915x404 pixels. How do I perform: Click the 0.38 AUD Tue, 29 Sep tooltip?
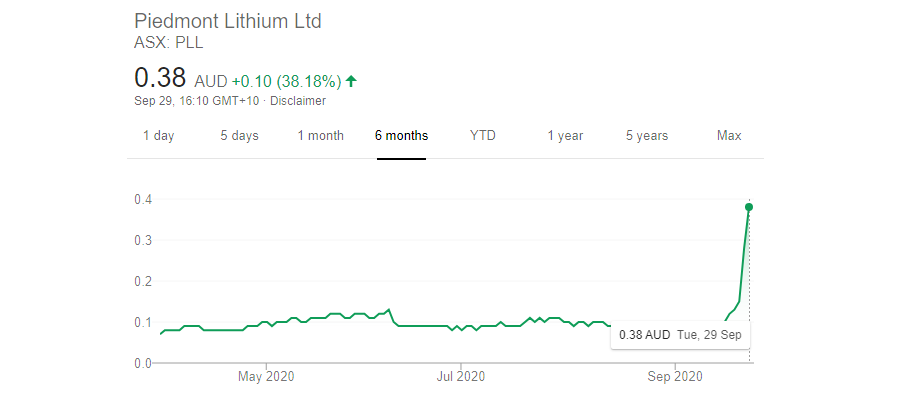680,334
